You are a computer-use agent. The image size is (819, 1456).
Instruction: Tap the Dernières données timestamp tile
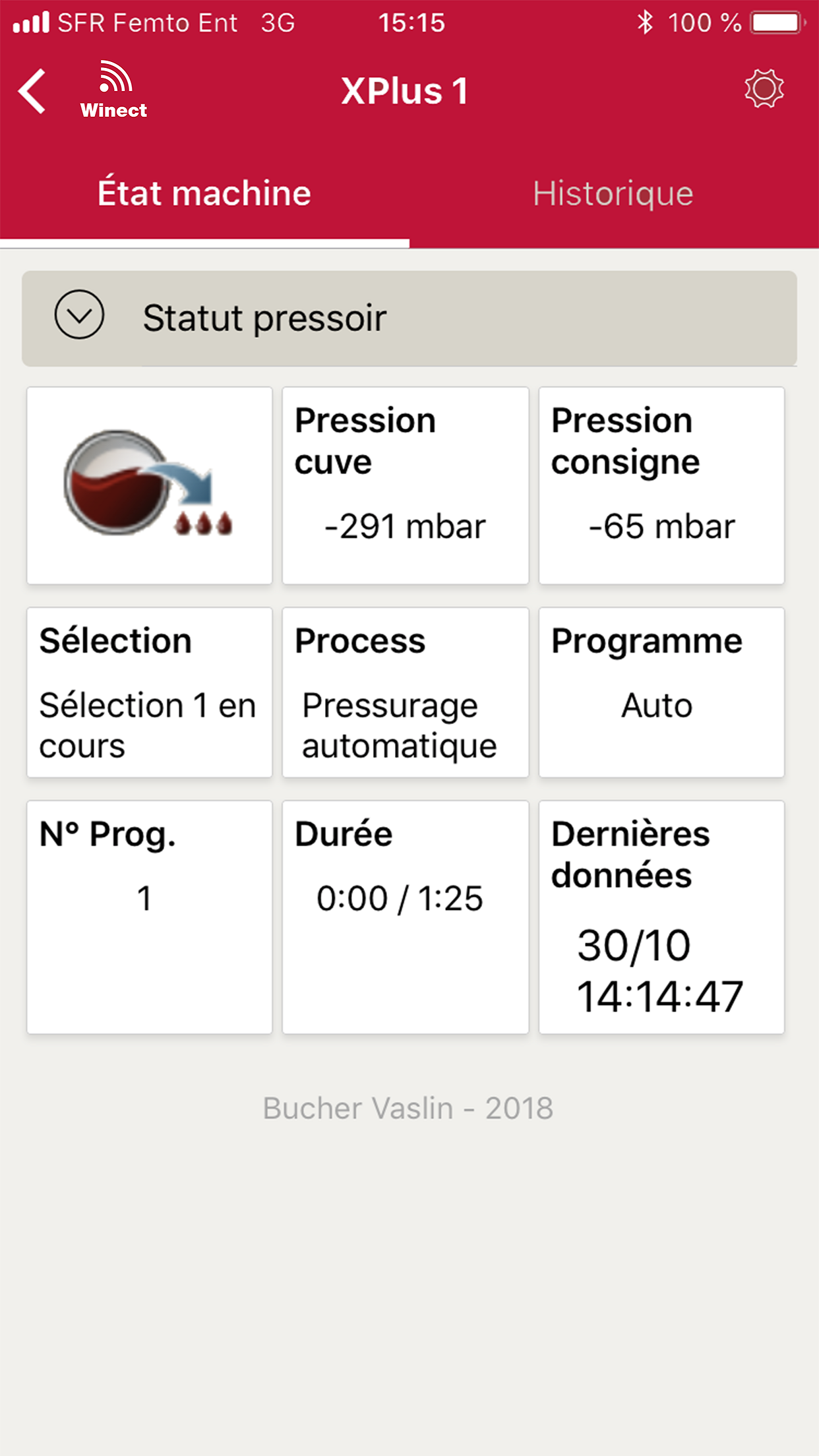tap(661, 917)
